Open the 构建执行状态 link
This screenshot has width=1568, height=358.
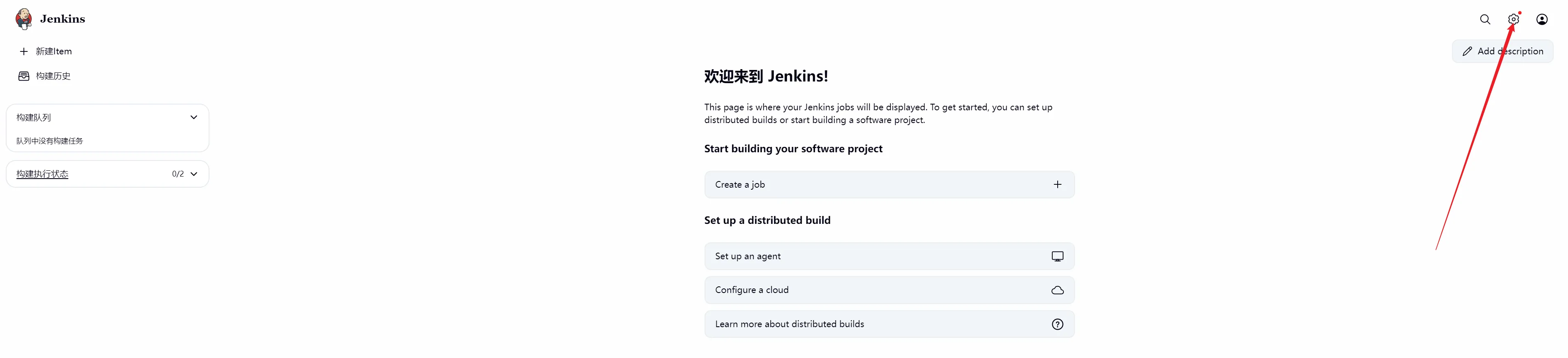pos(42,174)
